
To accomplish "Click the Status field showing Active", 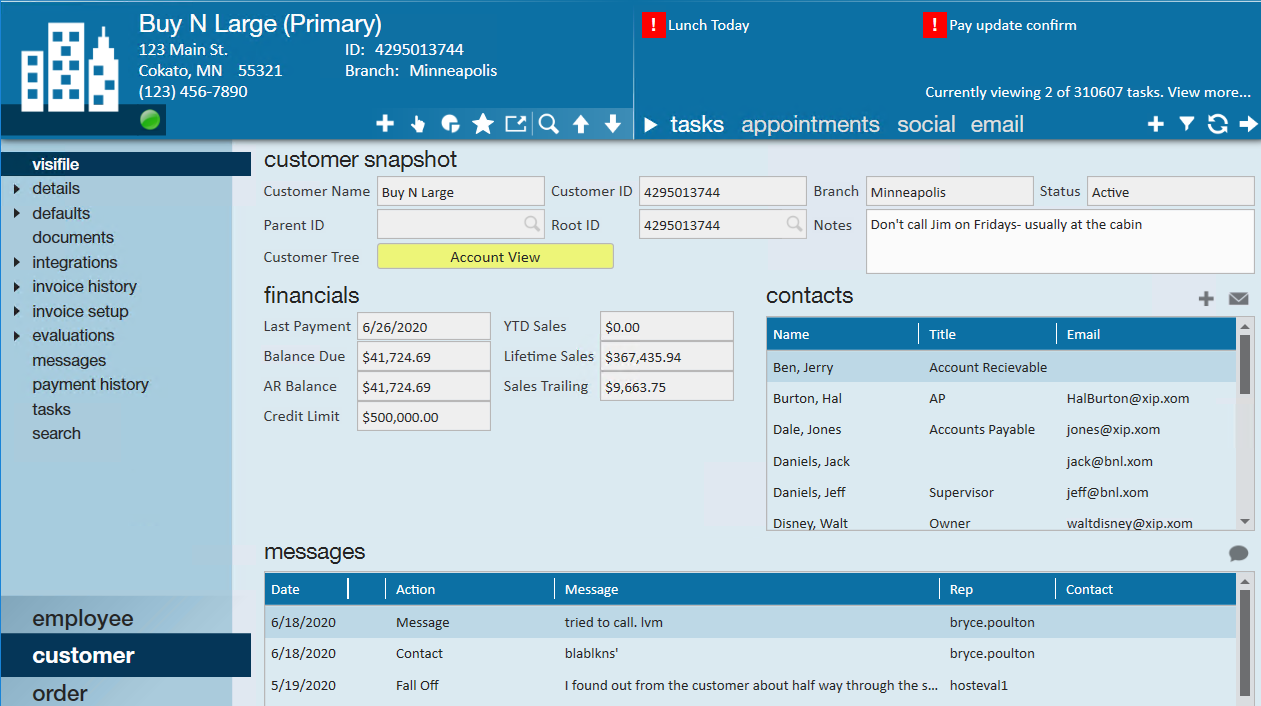I will pos(1170,192).
